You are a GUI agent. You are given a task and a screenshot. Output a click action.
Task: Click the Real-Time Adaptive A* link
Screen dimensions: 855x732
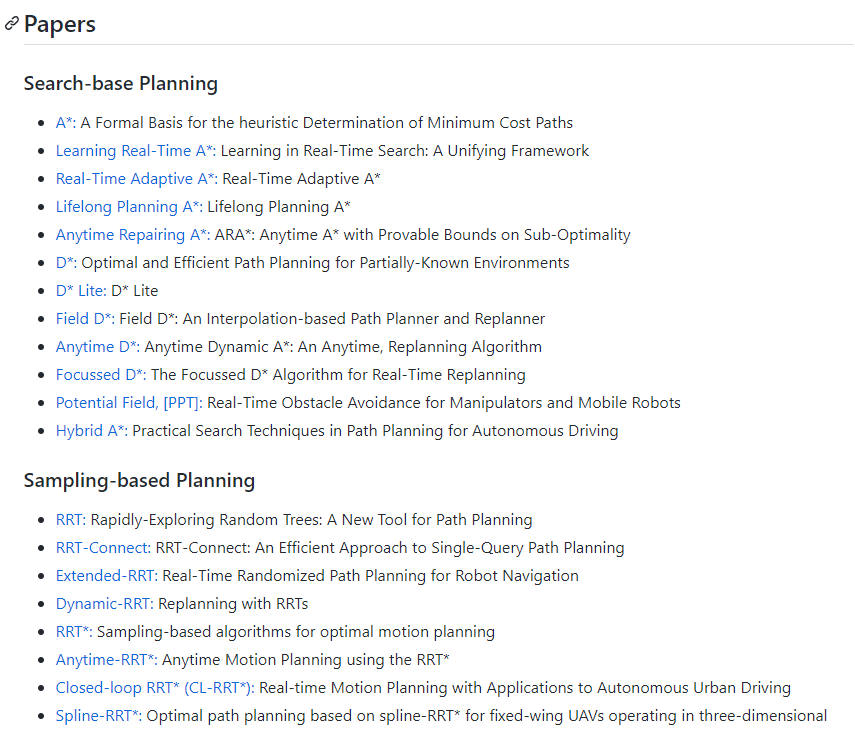[136, 179]
